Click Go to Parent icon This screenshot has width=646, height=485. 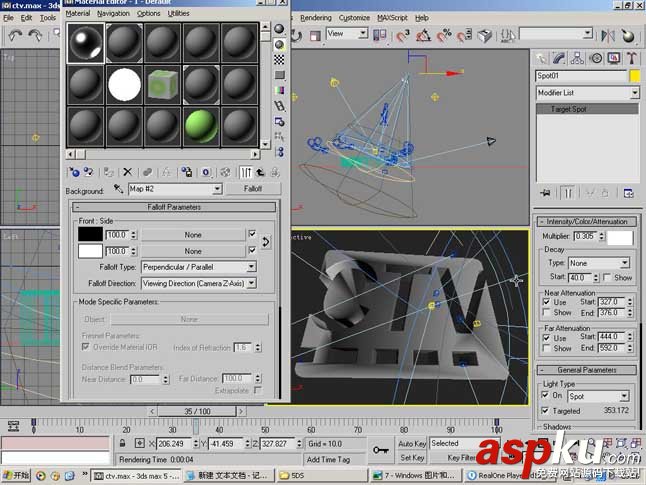tap(260, 172)
